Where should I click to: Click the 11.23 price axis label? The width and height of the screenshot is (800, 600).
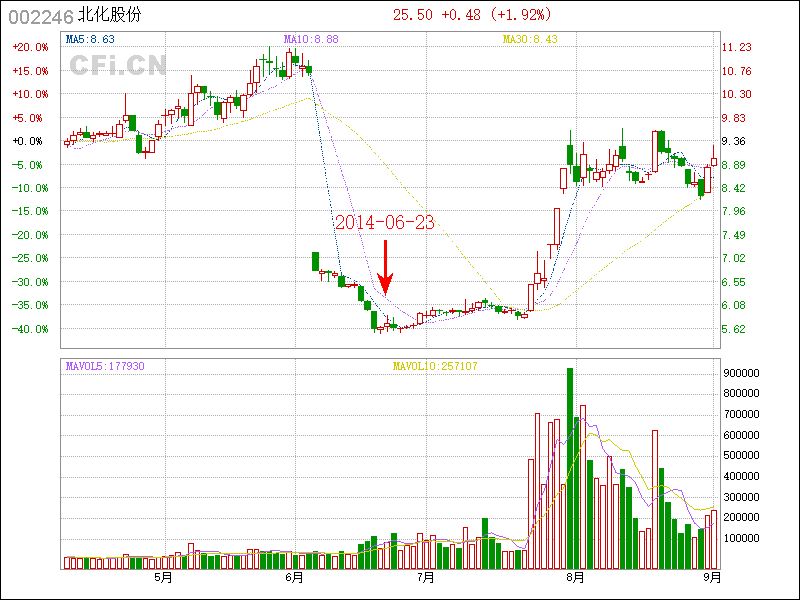coord(737,47)
